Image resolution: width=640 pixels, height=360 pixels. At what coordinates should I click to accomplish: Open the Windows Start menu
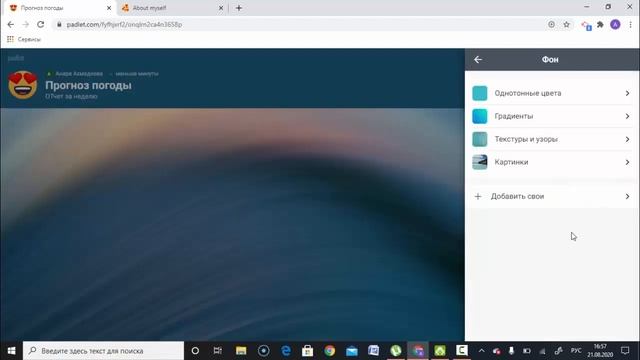coord(11,351)
